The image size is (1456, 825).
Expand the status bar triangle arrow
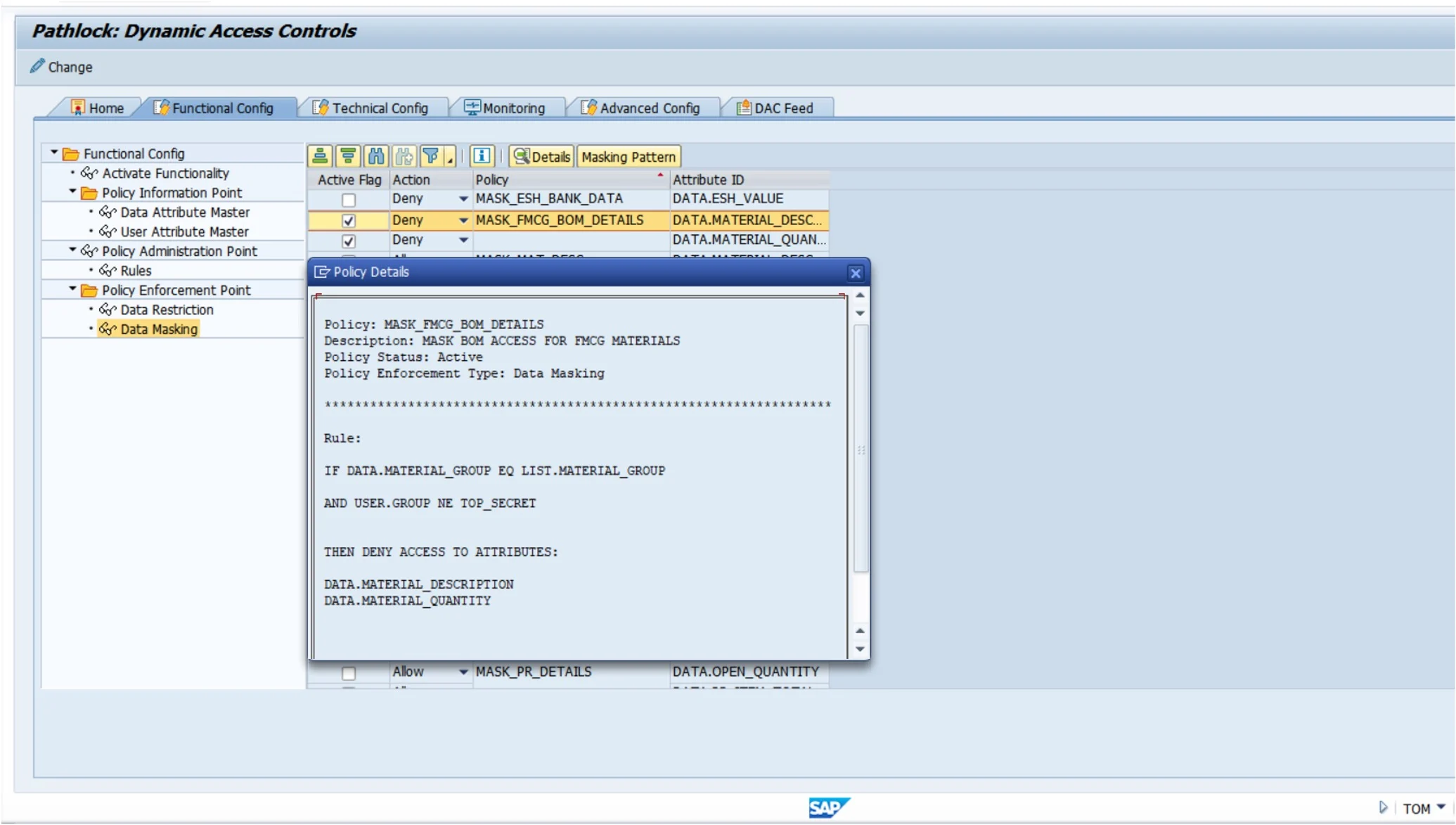coord(1383,807)
